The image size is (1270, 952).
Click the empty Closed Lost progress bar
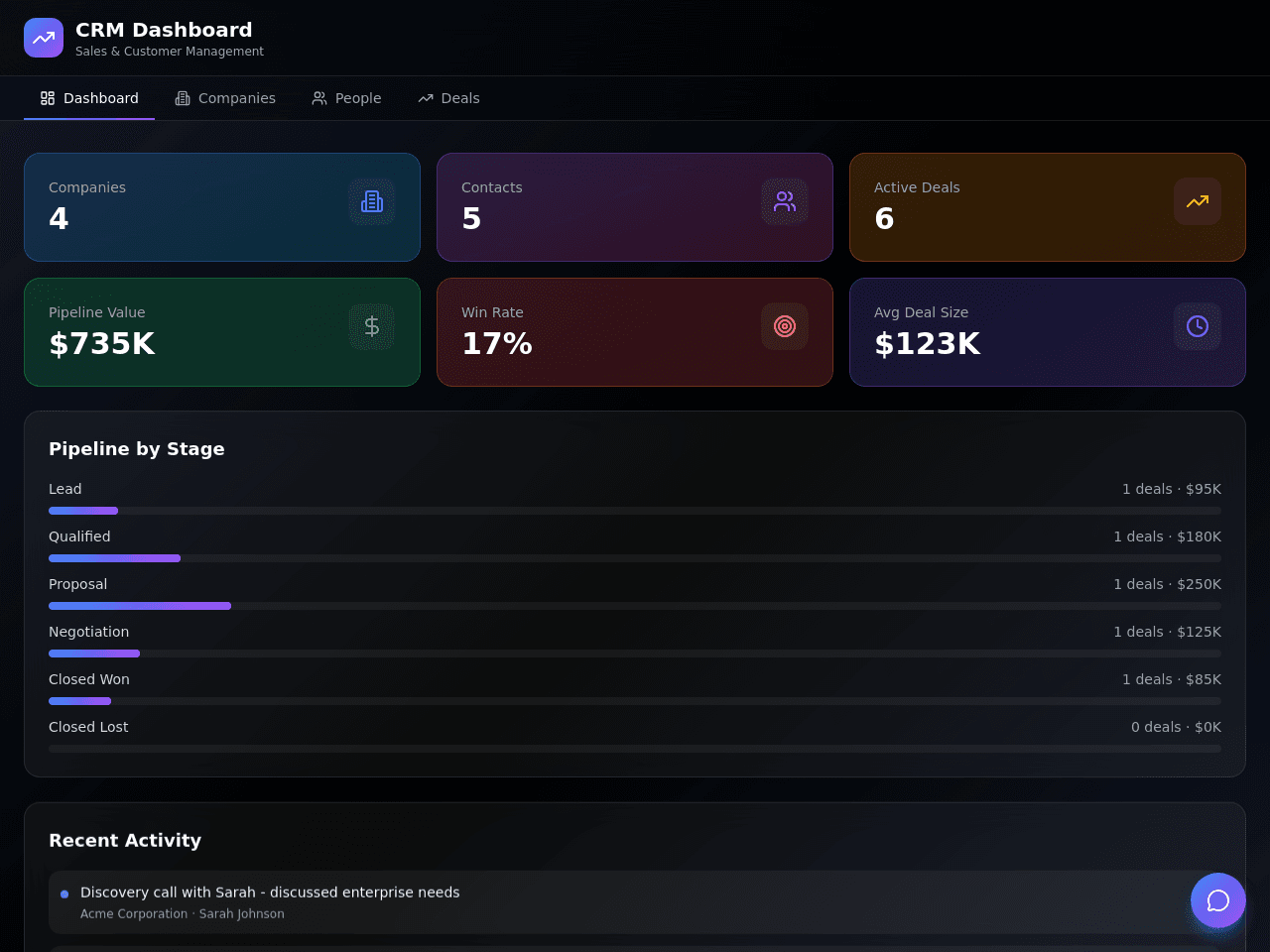click(x=635, y=749)
